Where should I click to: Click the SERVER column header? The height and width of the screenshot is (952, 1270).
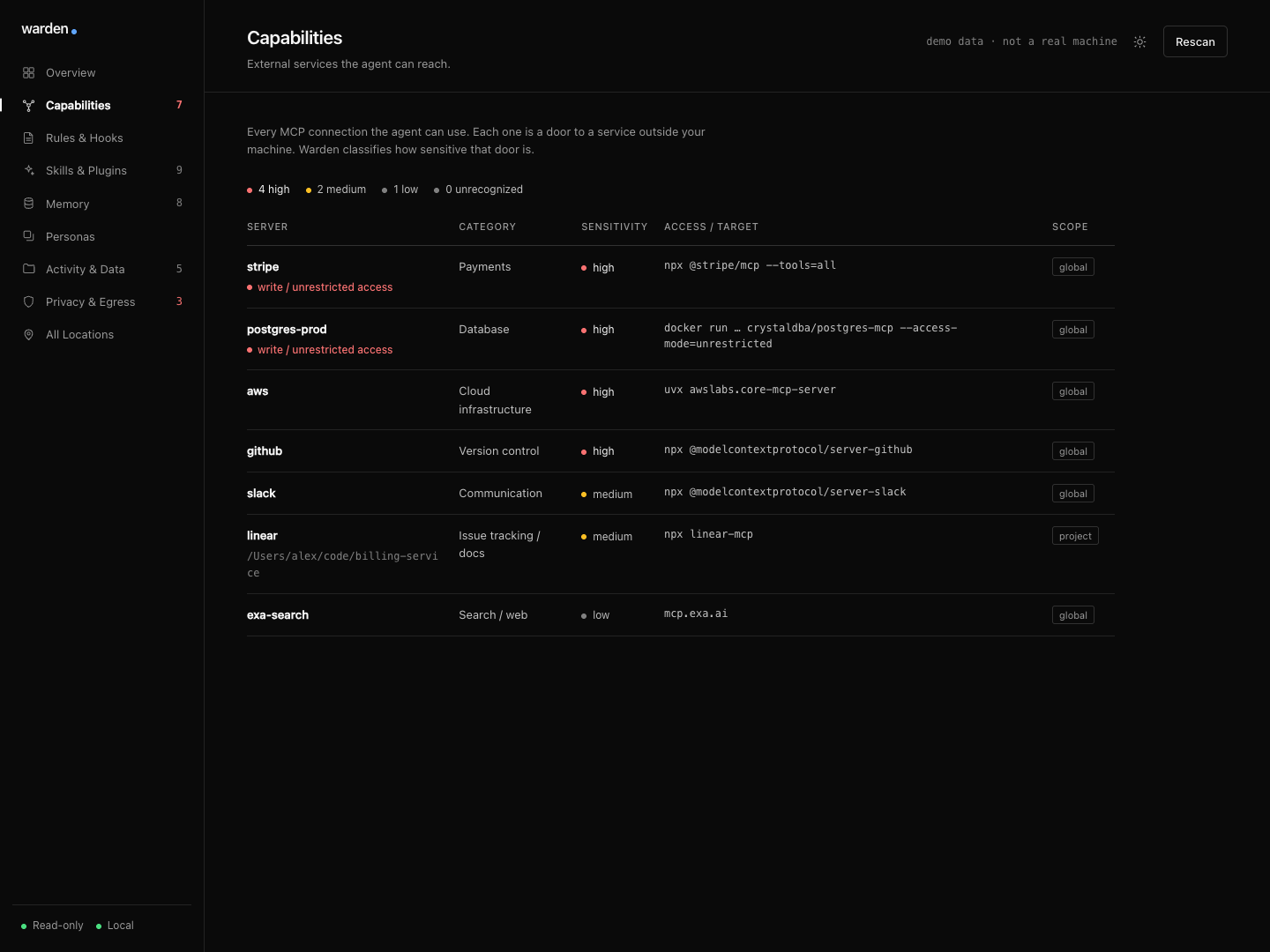point(267,227)
